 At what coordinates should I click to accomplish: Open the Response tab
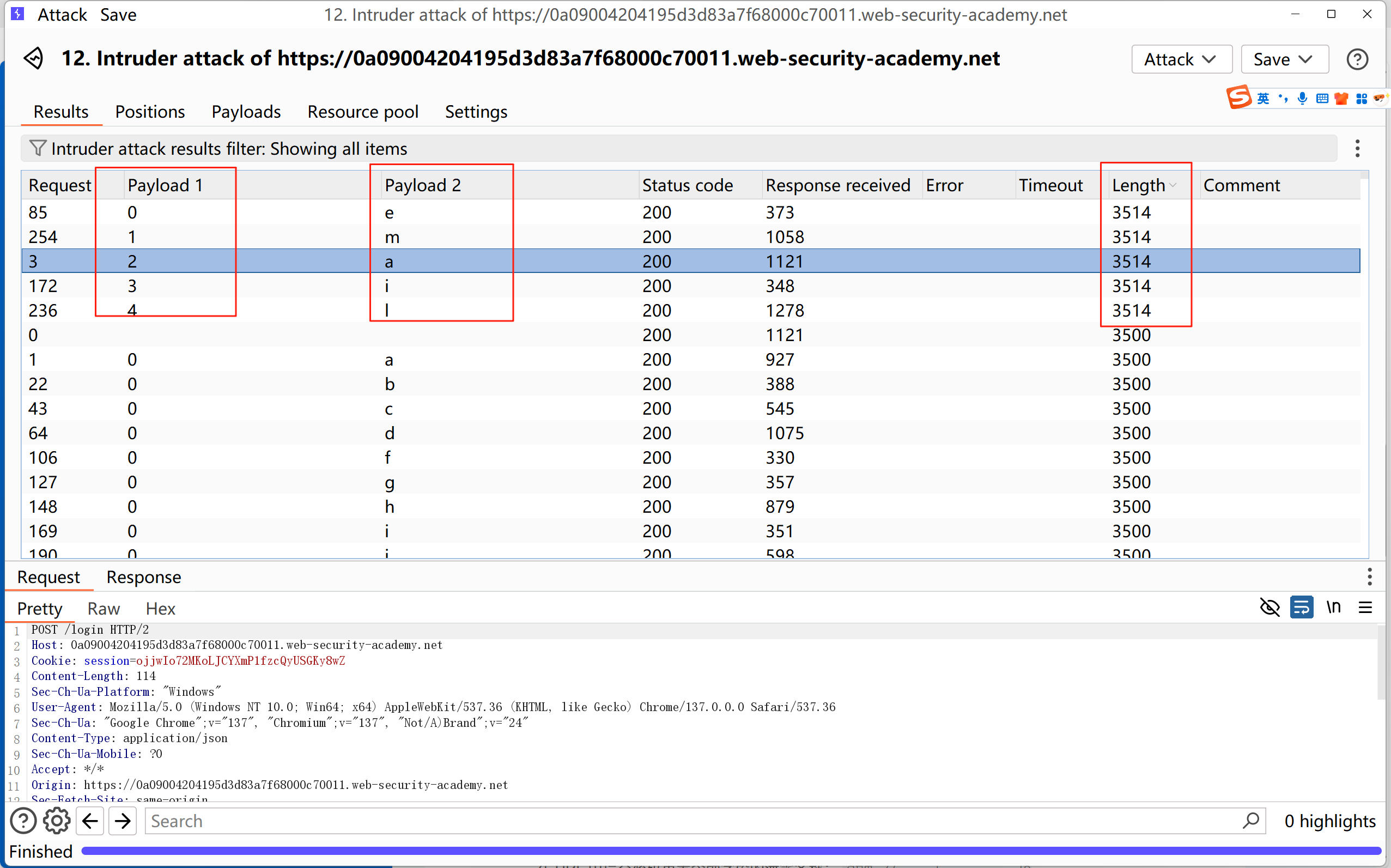pyautogui.click(x=143, y=577)
